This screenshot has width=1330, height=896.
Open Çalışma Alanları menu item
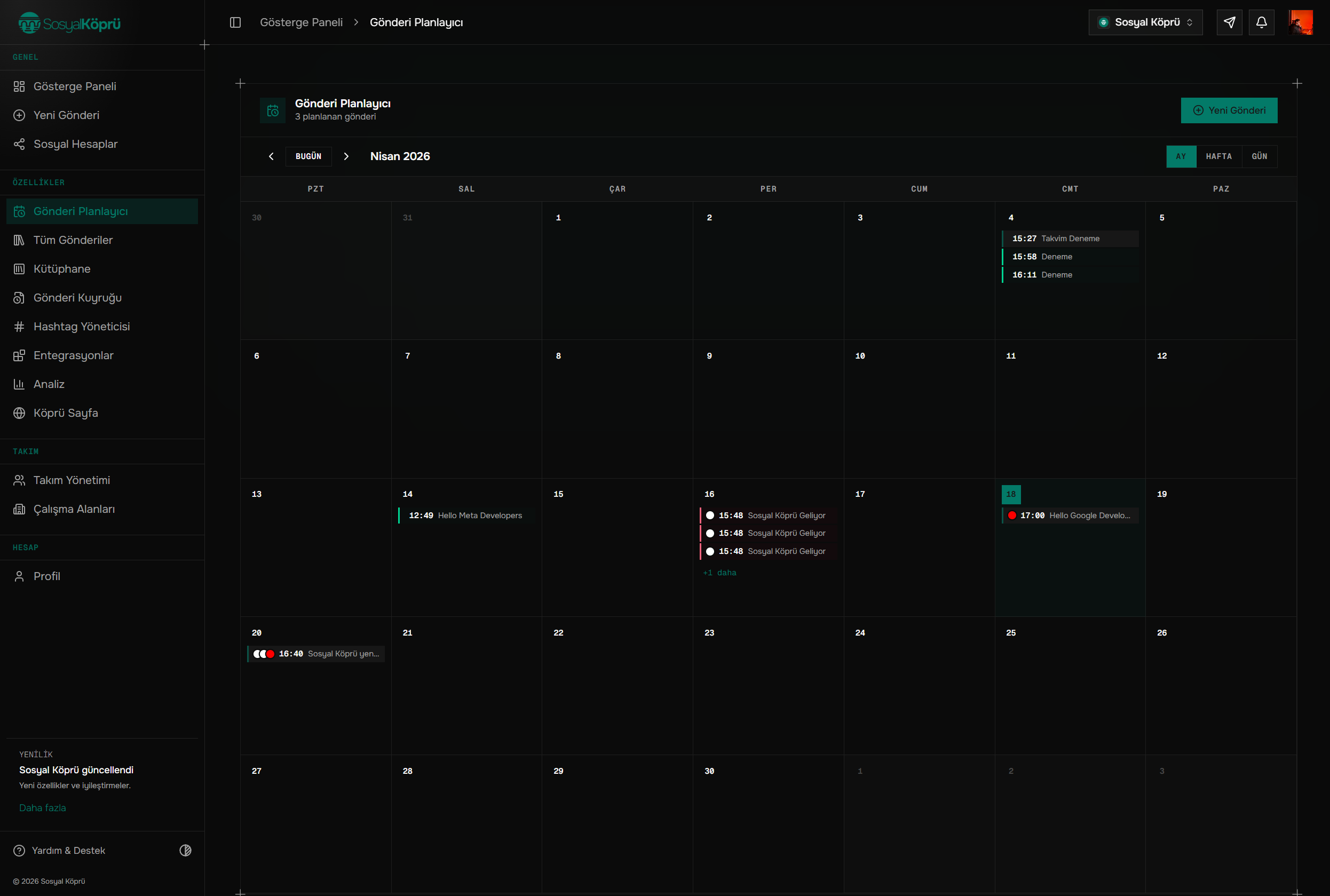[x=102, y=509]
